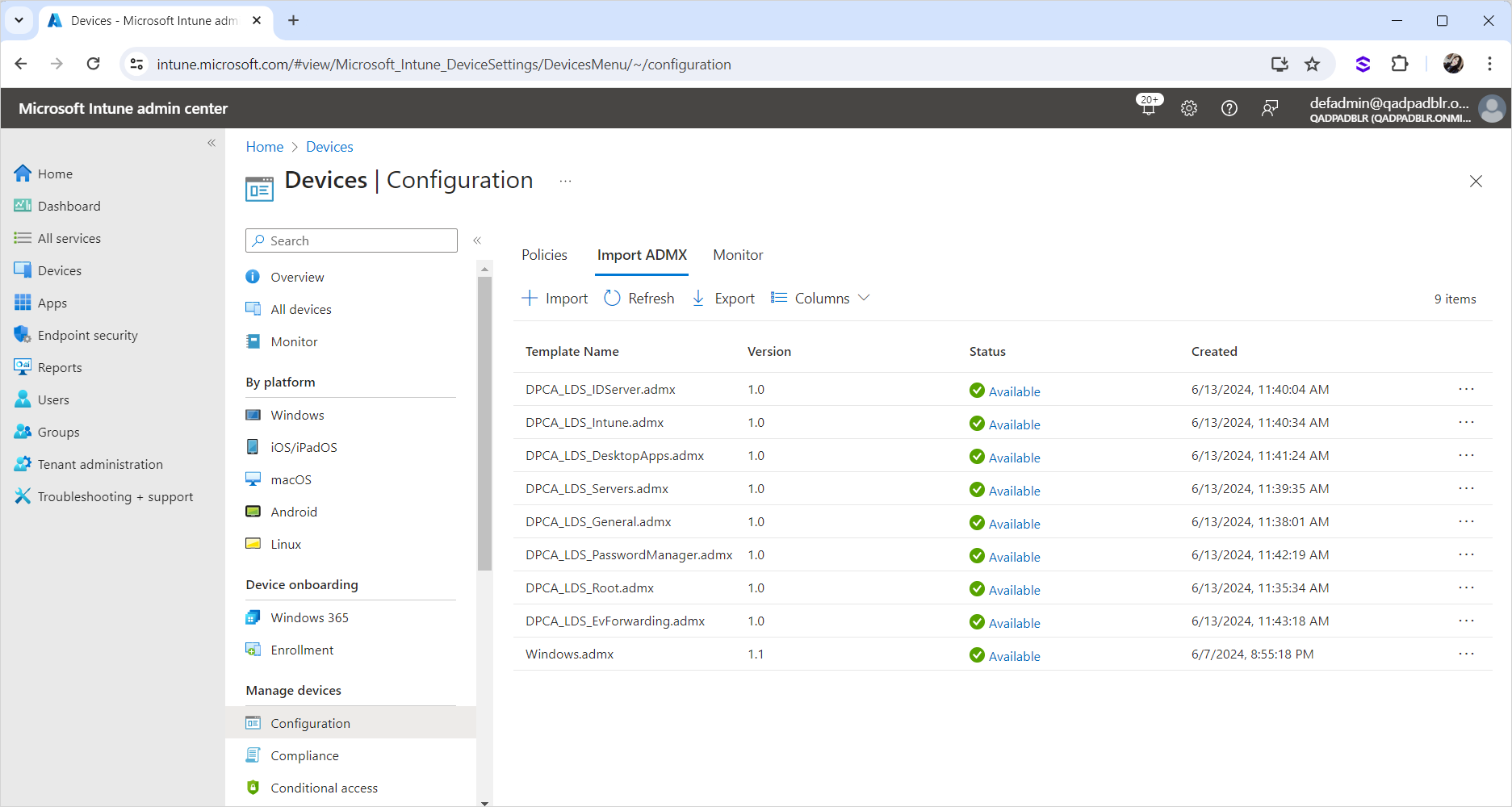
Task: Open DPCA_LDS_Root.admx template
Action: pyautogui.click(x=589, y=588)
